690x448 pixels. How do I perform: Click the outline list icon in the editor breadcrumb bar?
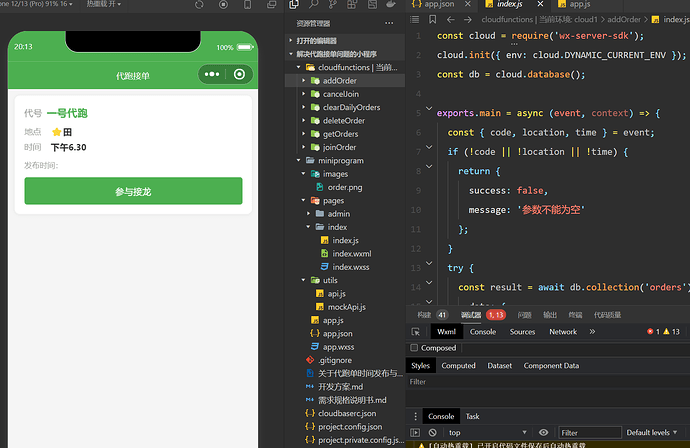[415, 19]
